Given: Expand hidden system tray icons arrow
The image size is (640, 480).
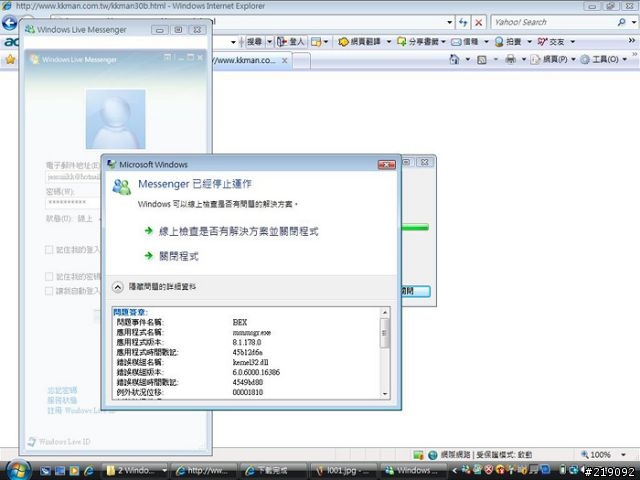Looking at the screenshot, I should click(x=455, y=471).
